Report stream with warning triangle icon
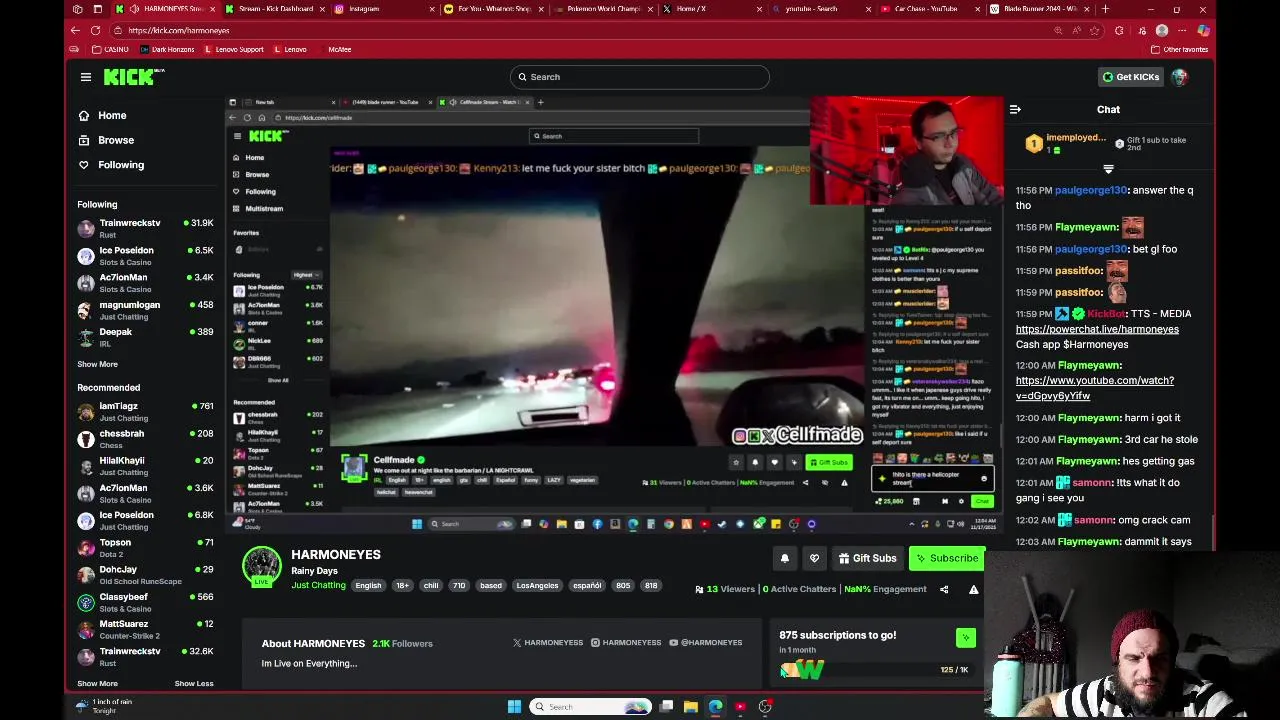The width and height of the screenshot is (1280, 720). [x=973, y=589]
